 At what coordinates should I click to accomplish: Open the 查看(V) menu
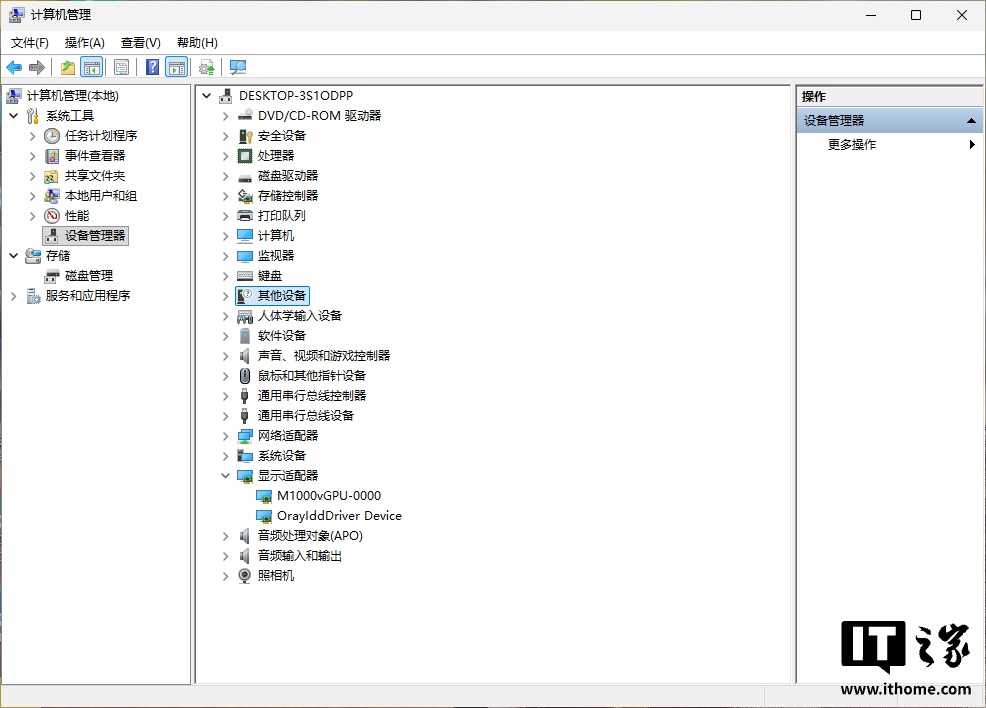click(140, 43)
